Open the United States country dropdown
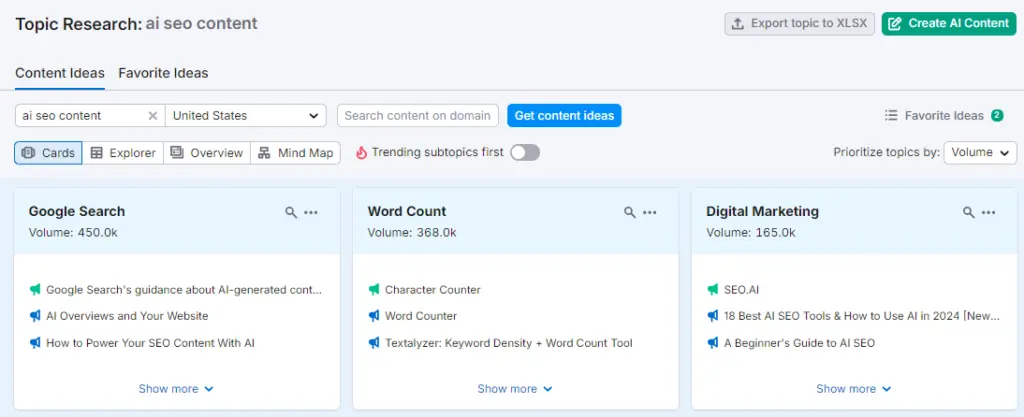The width and height of the screenshot is (1024, 417). [x=245, y=116]
